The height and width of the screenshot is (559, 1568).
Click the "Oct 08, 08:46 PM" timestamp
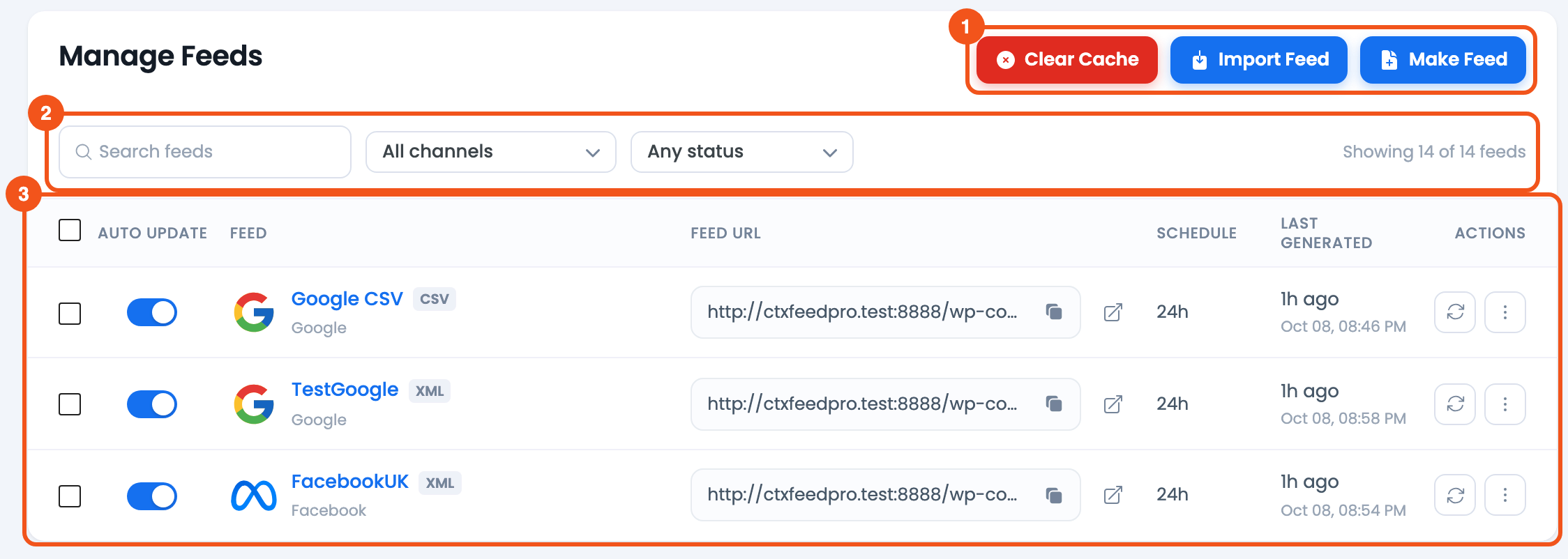click(1343, 326)
